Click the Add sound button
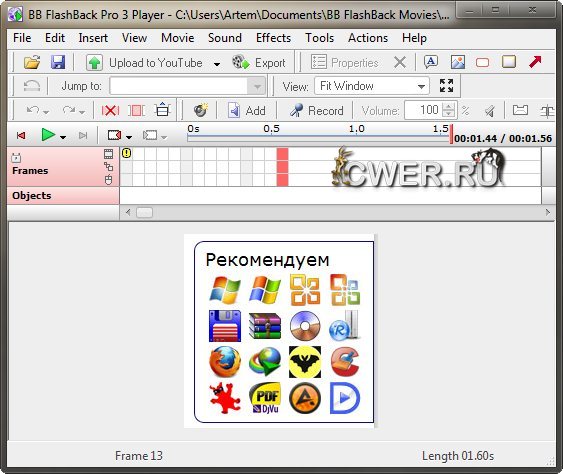 coord(247,111)
